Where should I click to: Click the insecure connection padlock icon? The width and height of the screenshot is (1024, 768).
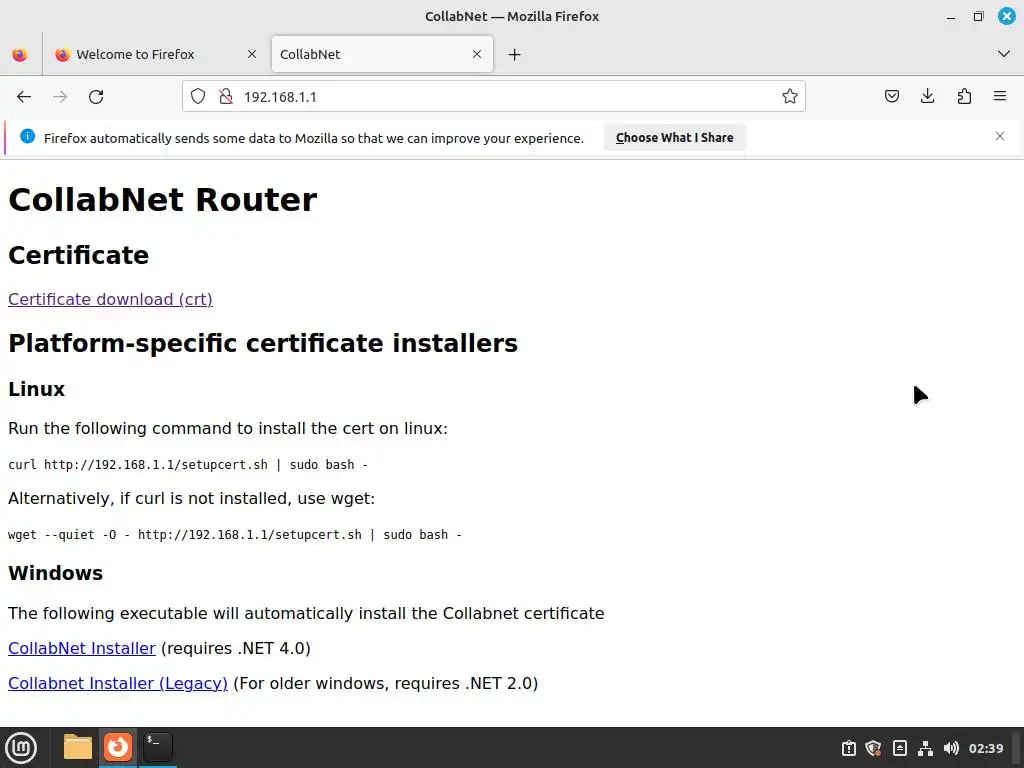click(x=226, y=97)
